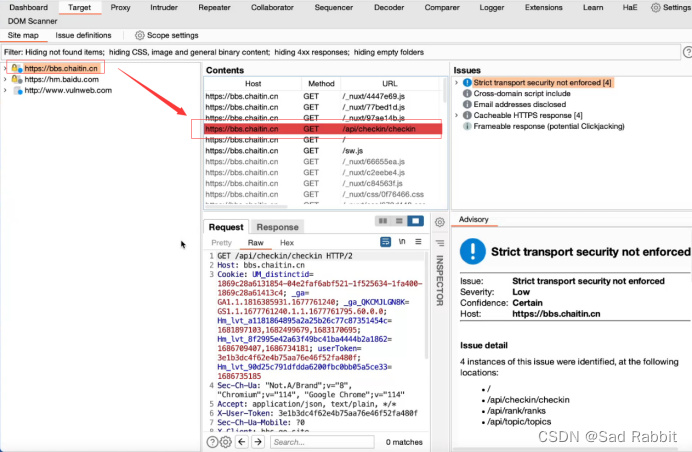Go to next search match arrow
This screenshot has width=692, height=452.
coord(258,441)
